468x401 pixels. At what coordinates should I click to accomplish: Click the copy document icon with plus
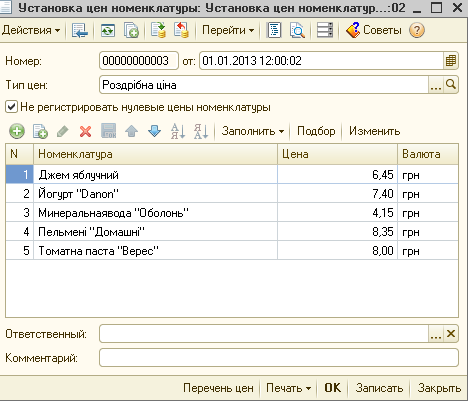click(131, 30)
